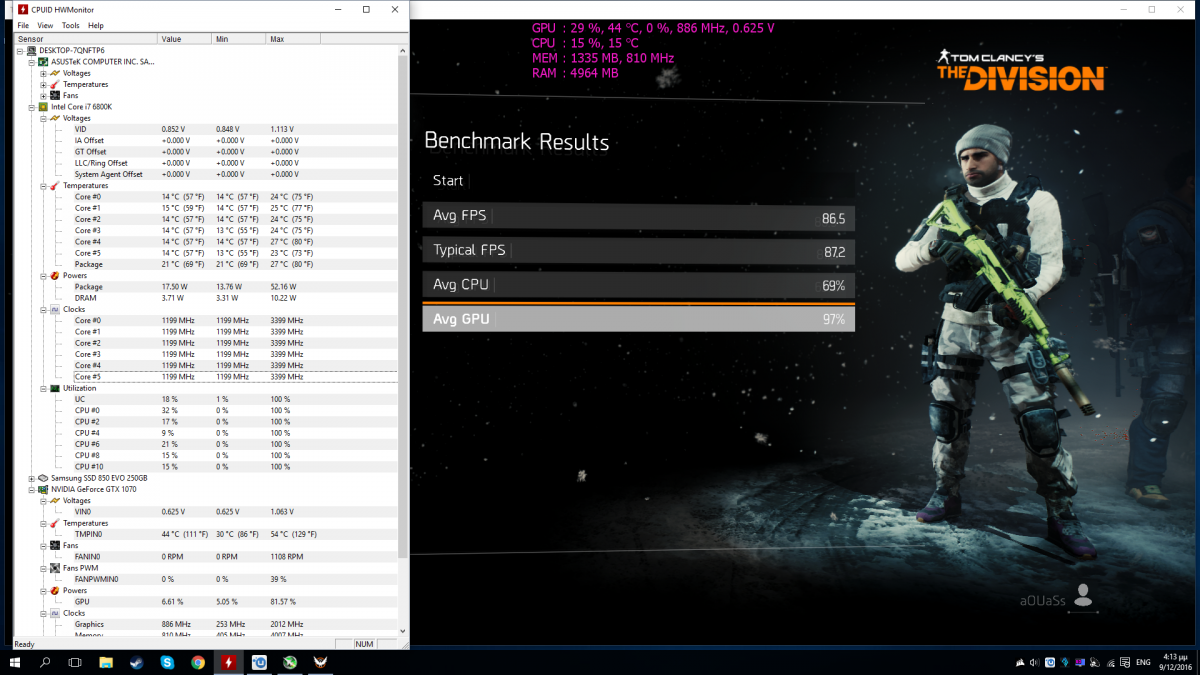Viewport: 1200px width, 675px height.
Task: Click the HWMonitor vertical scrollbar thumb
Action: 402,305
